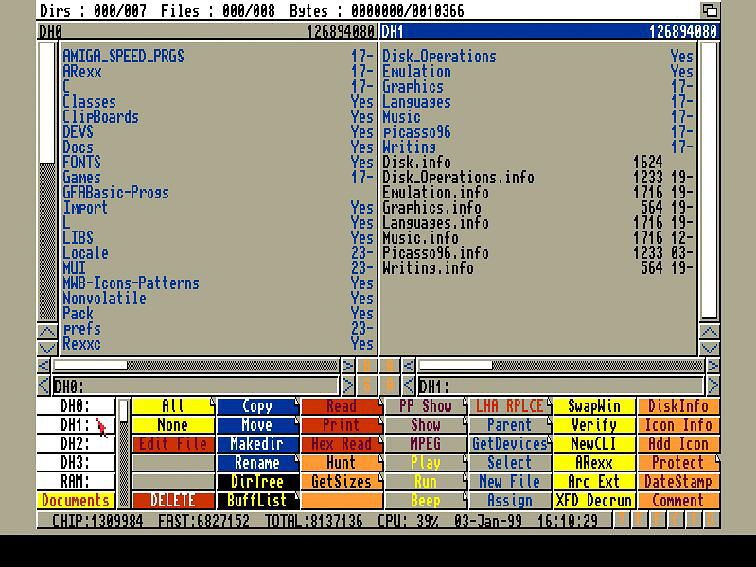Click right arrow beside the DH1: path field

tap(712, 386)
